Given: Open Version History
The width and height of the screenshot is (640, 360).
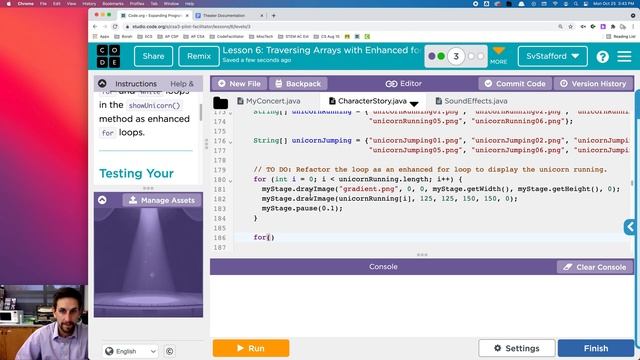Looking at the screenshot, I should point(593,84).
